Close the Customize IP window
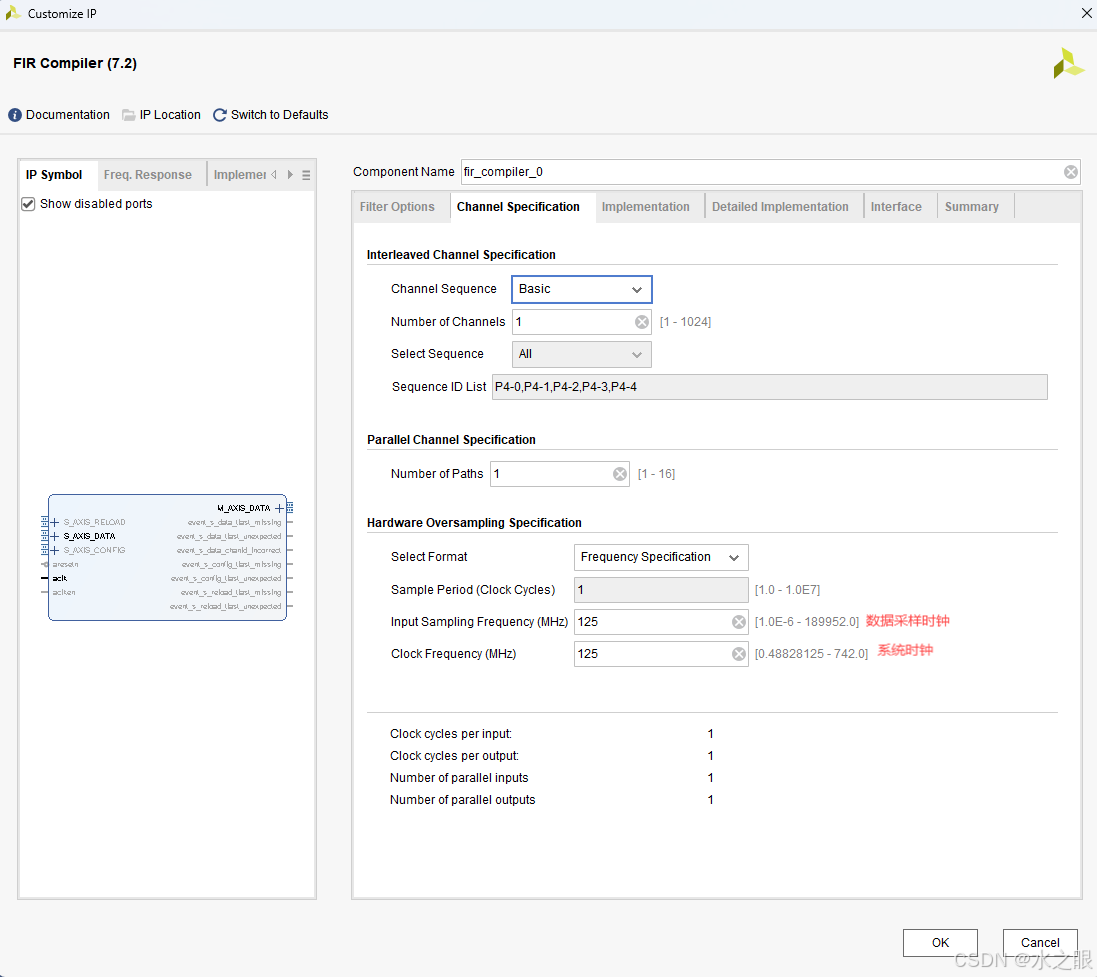The image size is (1097, 977). tap(1087, 13)
